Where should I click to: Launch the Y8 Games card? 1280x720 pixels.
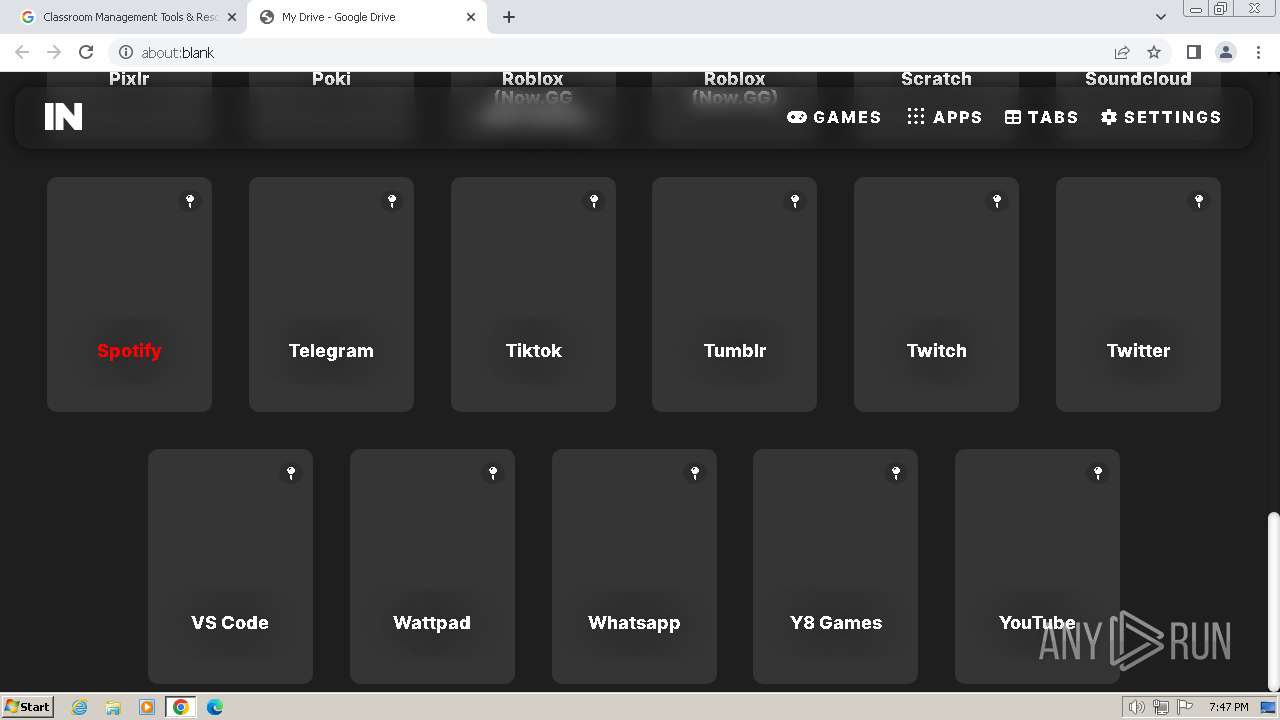pyautogui.click(x=835, y=566)
